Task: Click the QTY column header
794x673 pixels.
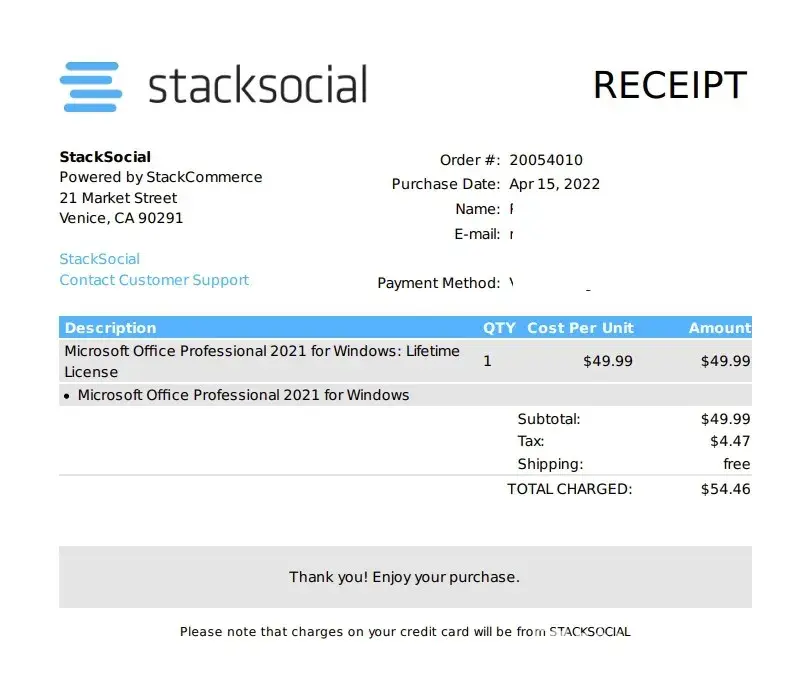Action: (499, 328)
